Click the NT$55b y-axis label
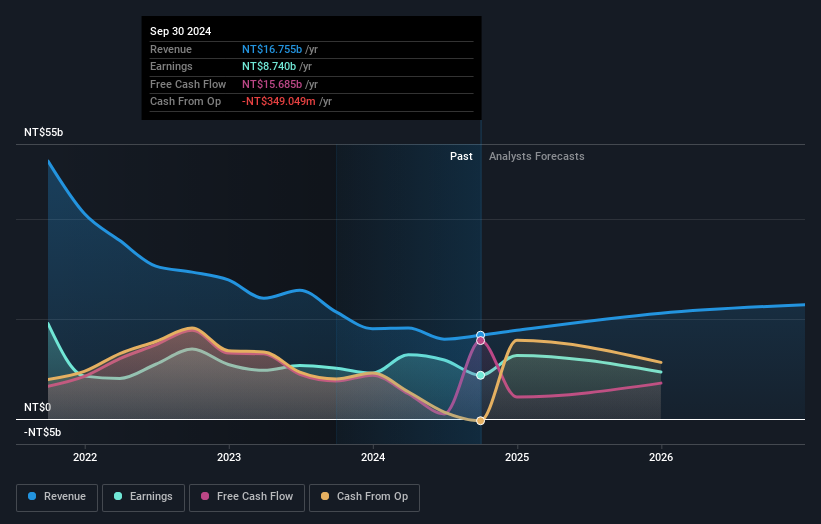This screenshot has height=524, width=821. [x=43, y=132]
